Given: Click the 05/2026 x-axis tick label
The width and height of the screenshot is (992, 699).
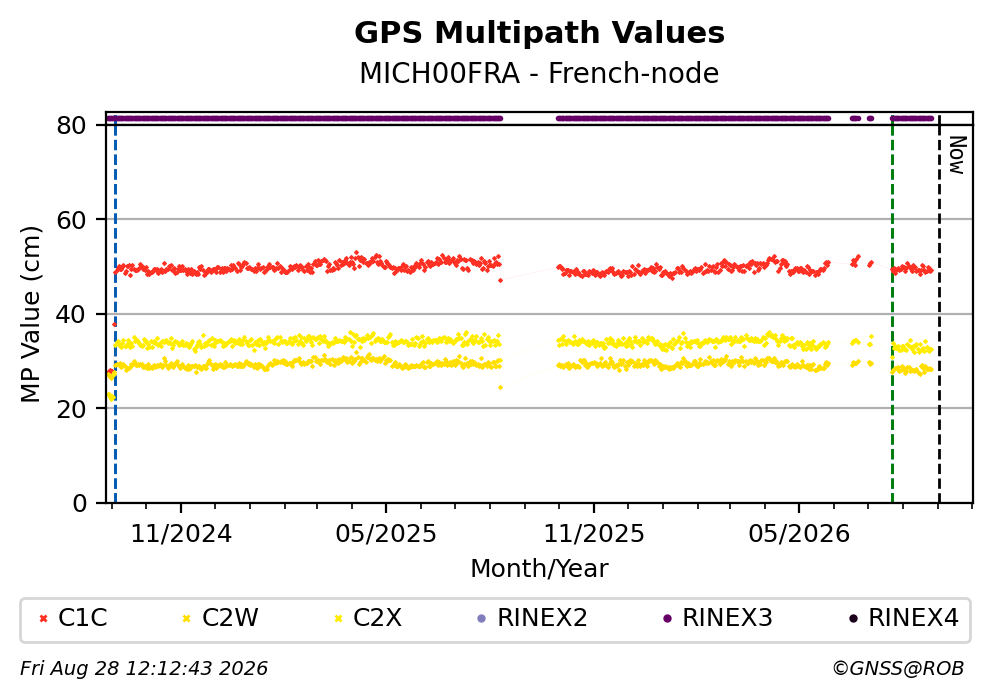Looking at the screenshot, I should tap(798, 535).
